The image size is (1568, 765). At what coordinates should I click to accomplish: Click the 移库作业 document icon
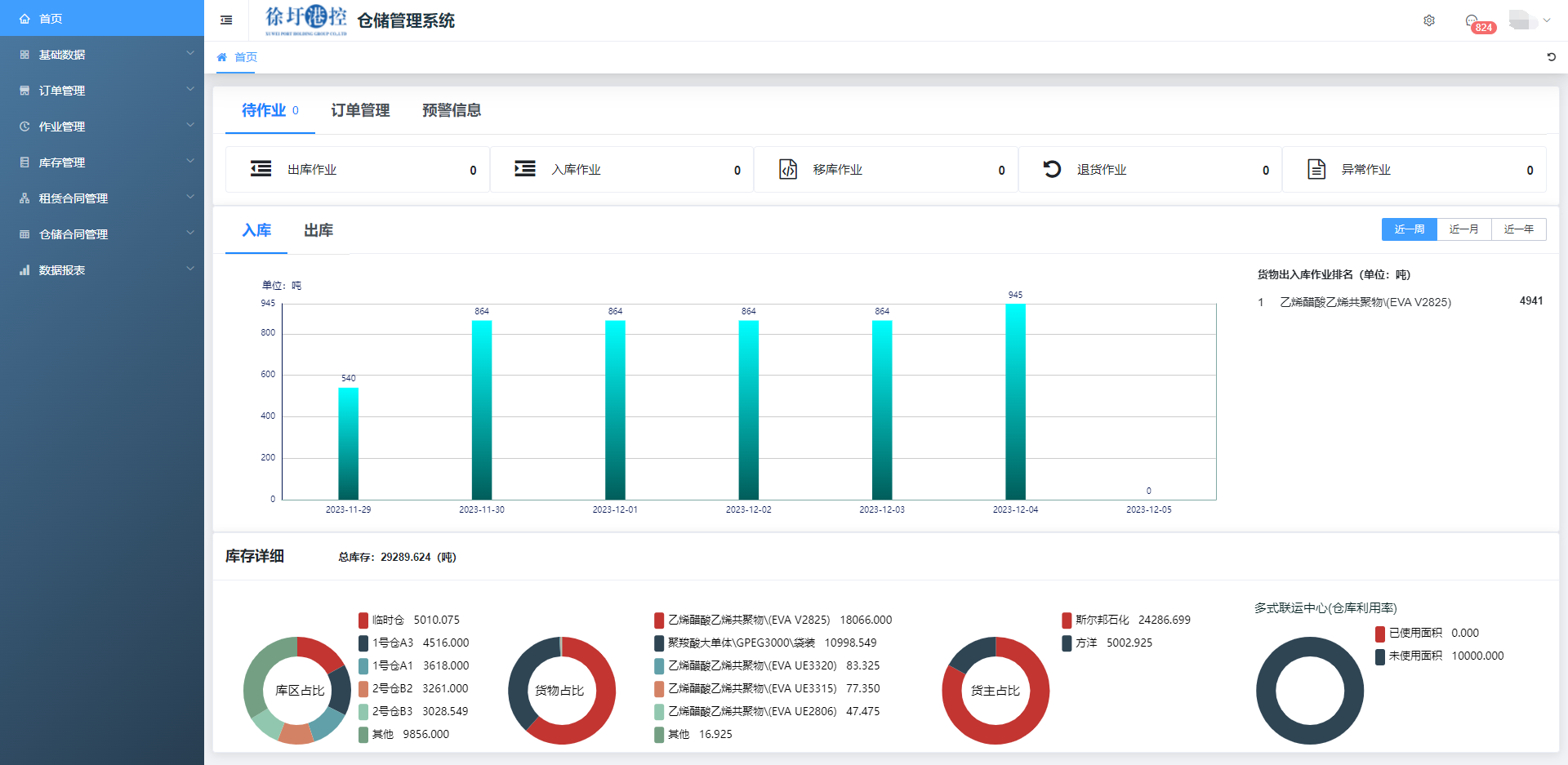coord(787,169)
